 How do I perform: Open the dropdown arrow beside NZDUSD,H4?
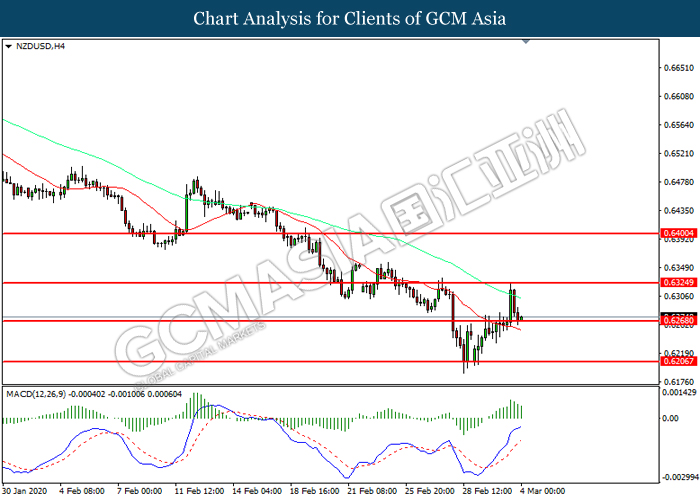(x=8, y=46)
